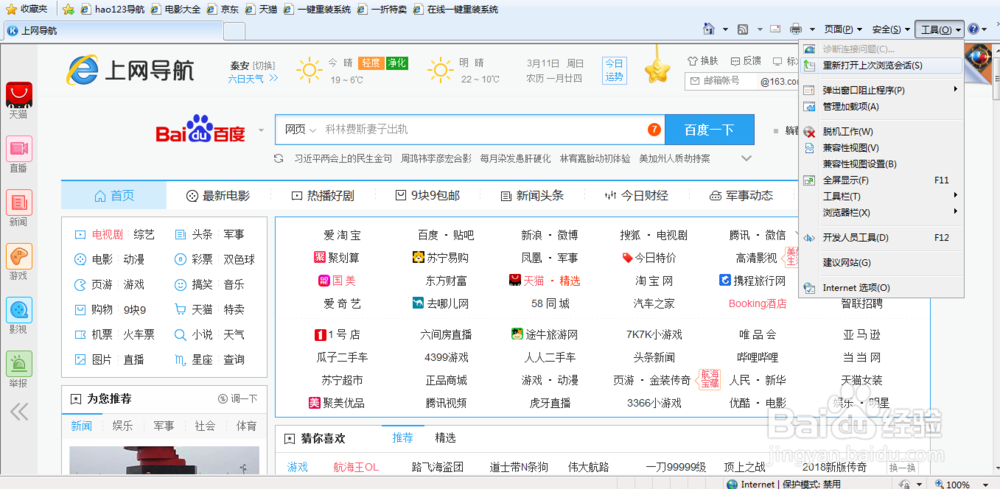Image resolution: width=1000 pixels, height=489 pixels.
Task: Open the news sidebar icon
Action: (18, 202)
